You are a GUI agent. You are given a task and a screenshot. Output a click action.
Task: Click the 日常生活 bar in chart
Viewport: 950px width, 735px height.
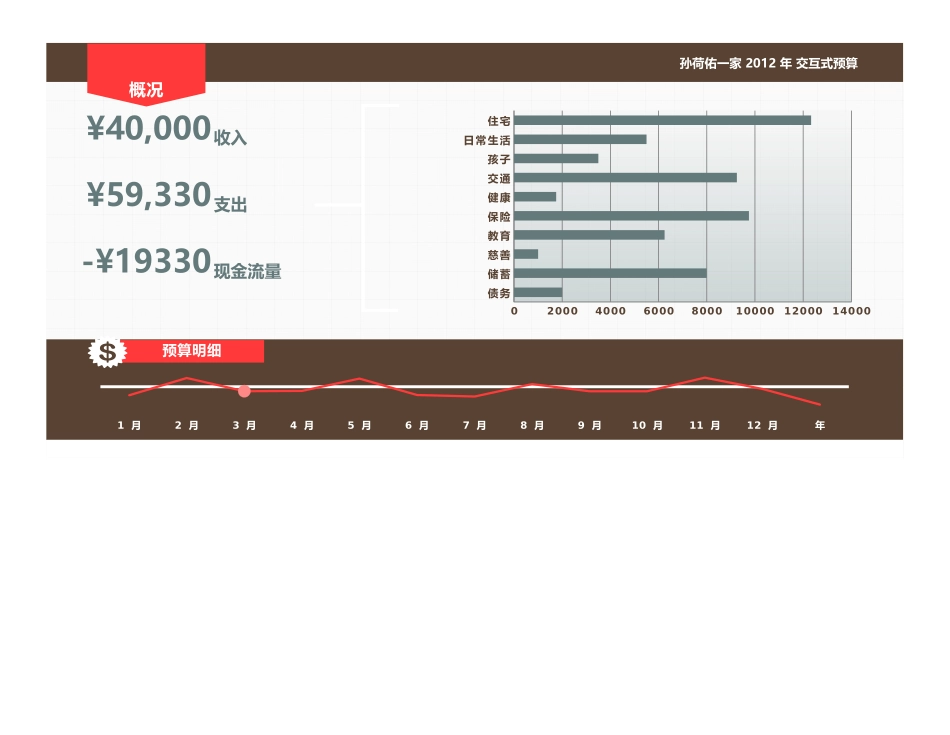click(580, 139)
